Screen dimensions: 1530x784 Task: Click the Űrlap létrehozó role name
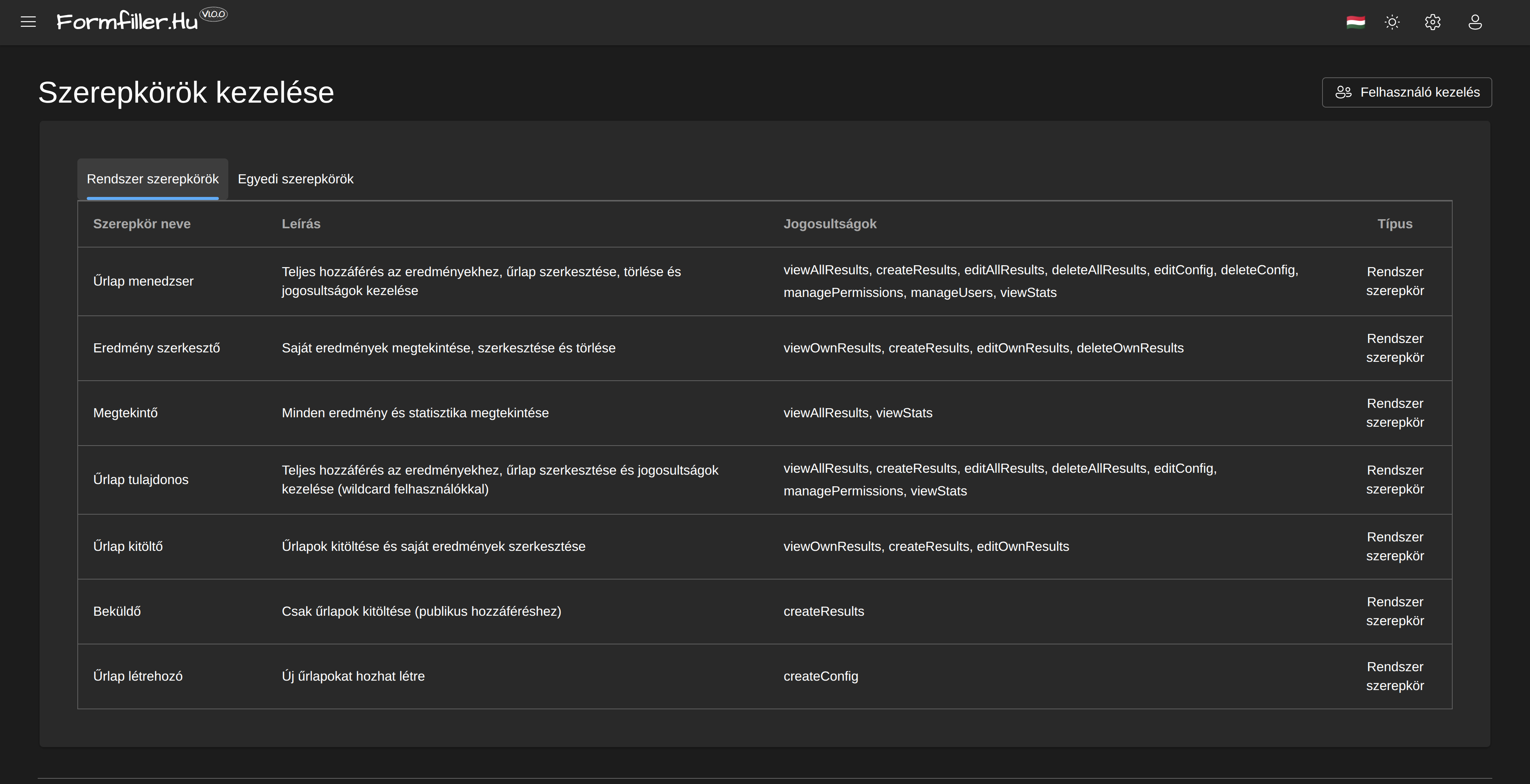(138, 676)
